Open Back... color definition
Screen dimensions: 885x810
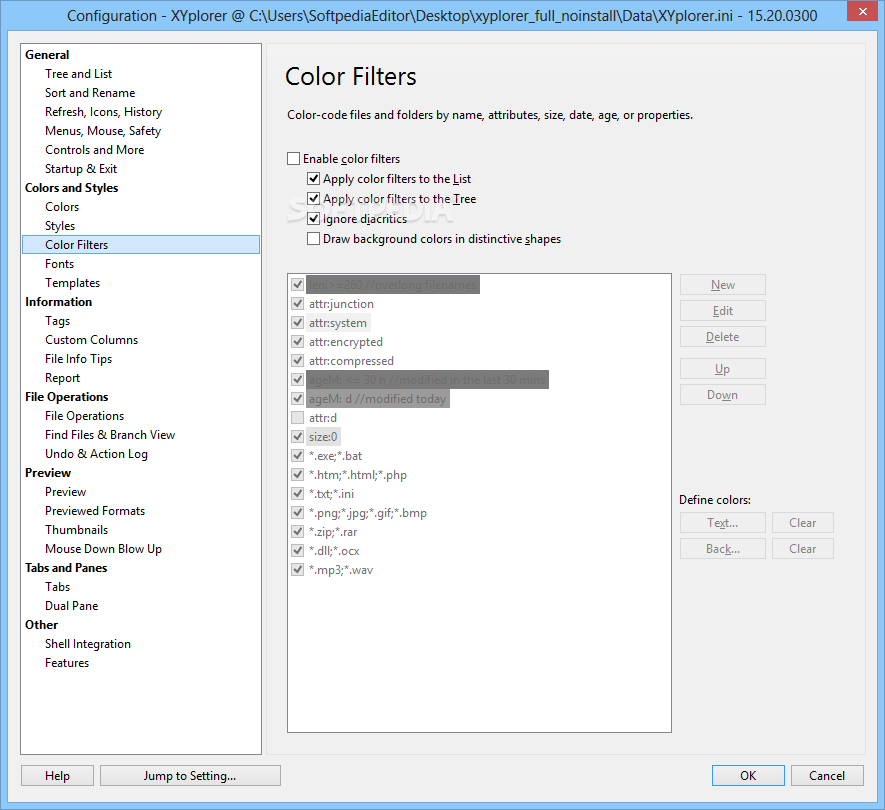[722, 549]
